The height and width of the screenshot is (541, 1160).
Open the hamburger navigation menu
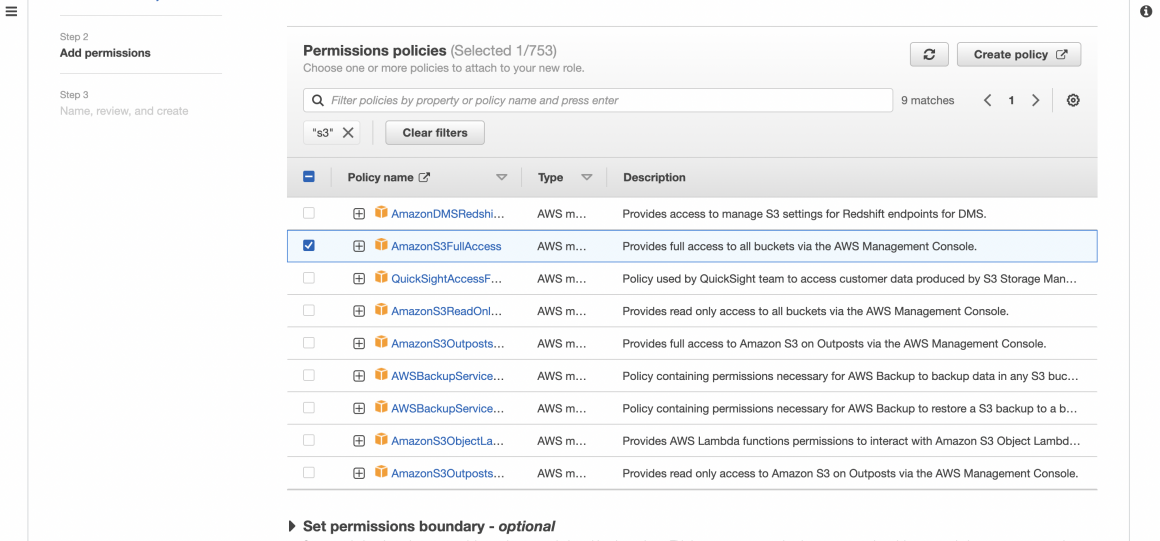pos(11,11)
